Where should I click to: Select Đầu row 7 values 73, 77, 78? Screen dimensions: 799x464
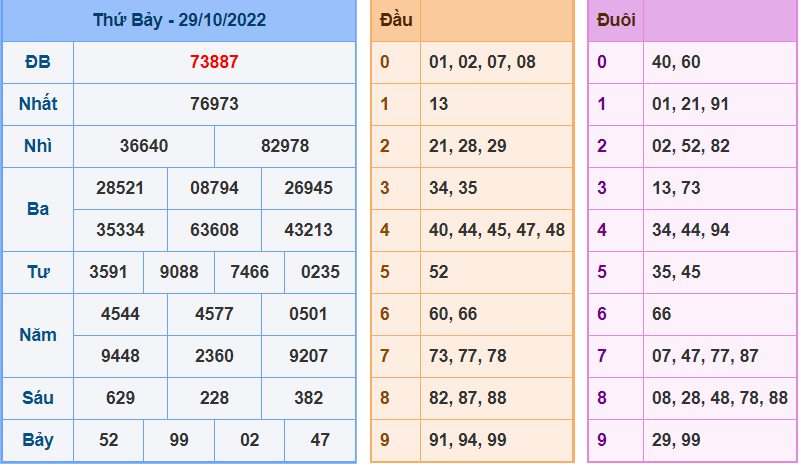click(467, 356)
